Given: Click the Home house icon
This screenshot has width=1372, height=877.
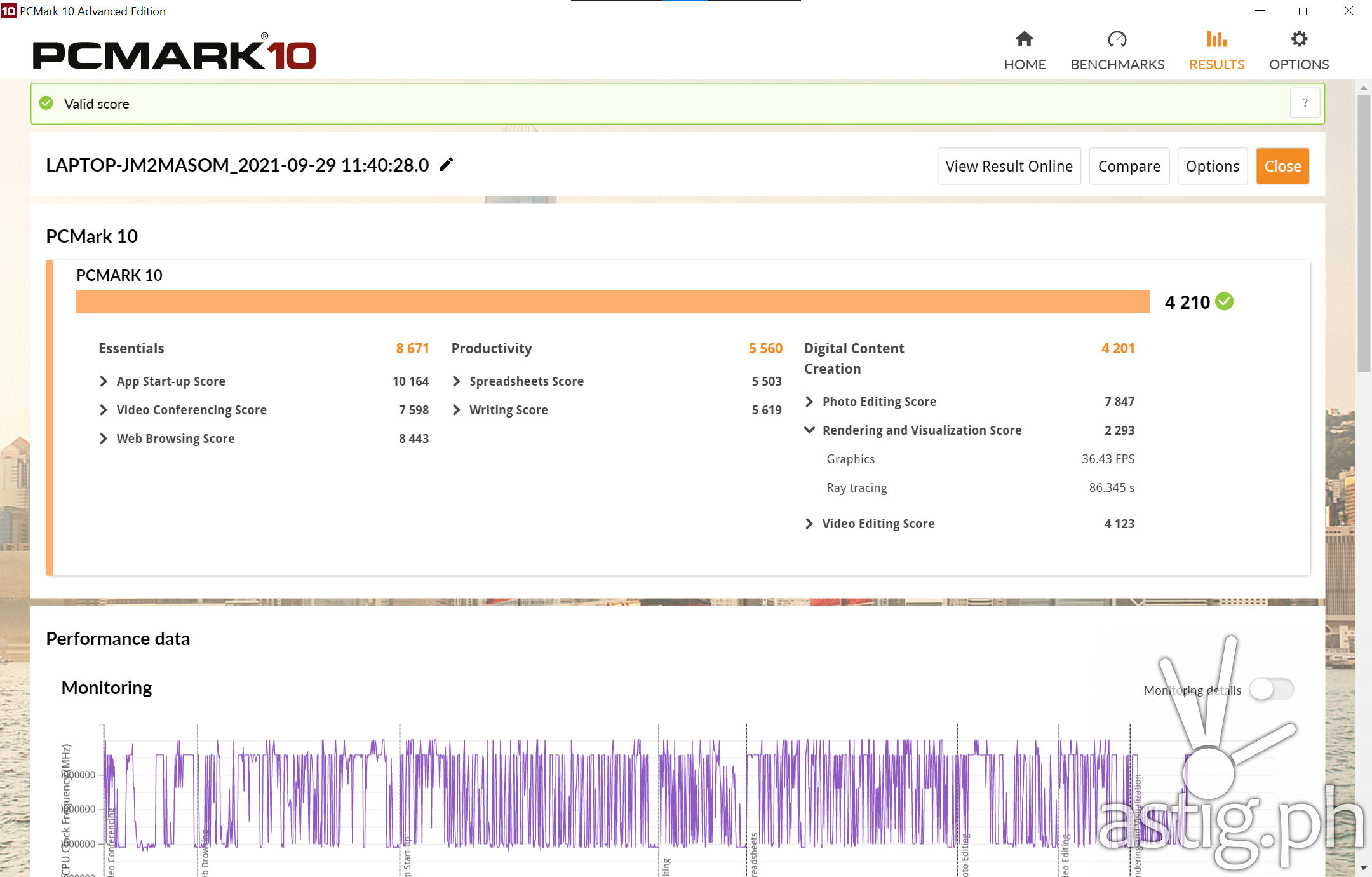Looking at the screenshot, I should [x=1024, y=39].
